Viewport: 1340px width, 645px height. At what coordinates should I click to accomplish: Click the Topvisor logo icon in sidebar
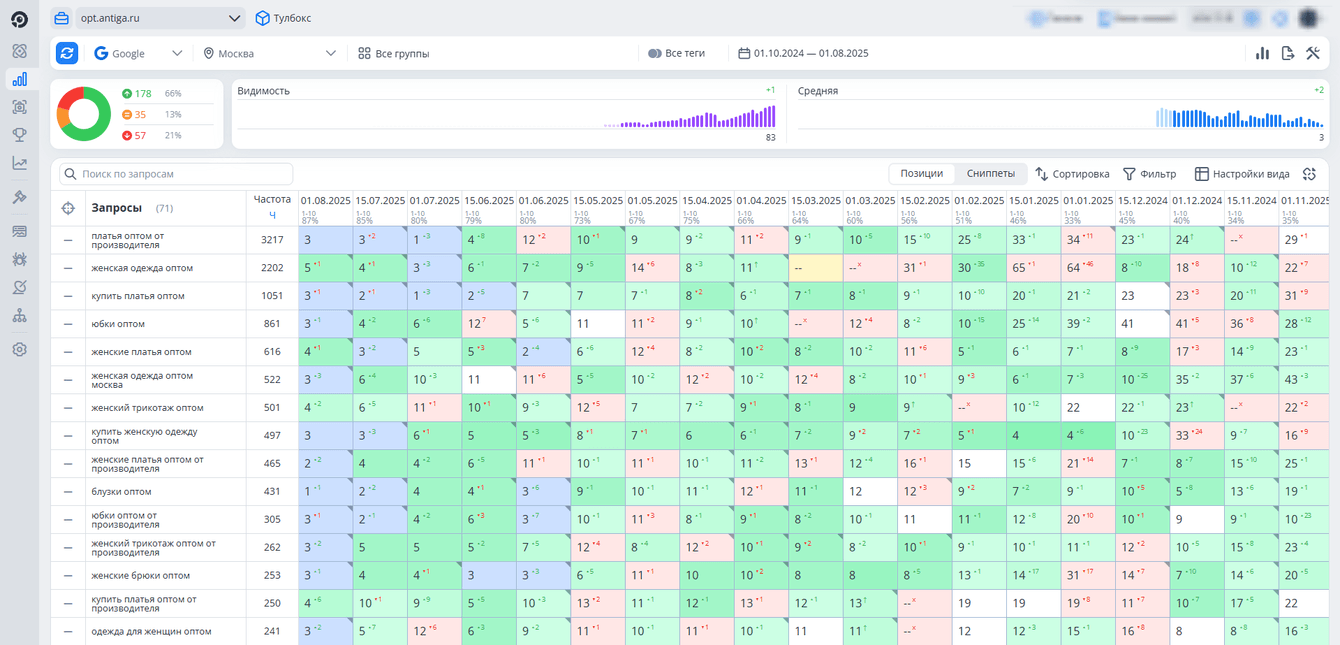[19, 19]
